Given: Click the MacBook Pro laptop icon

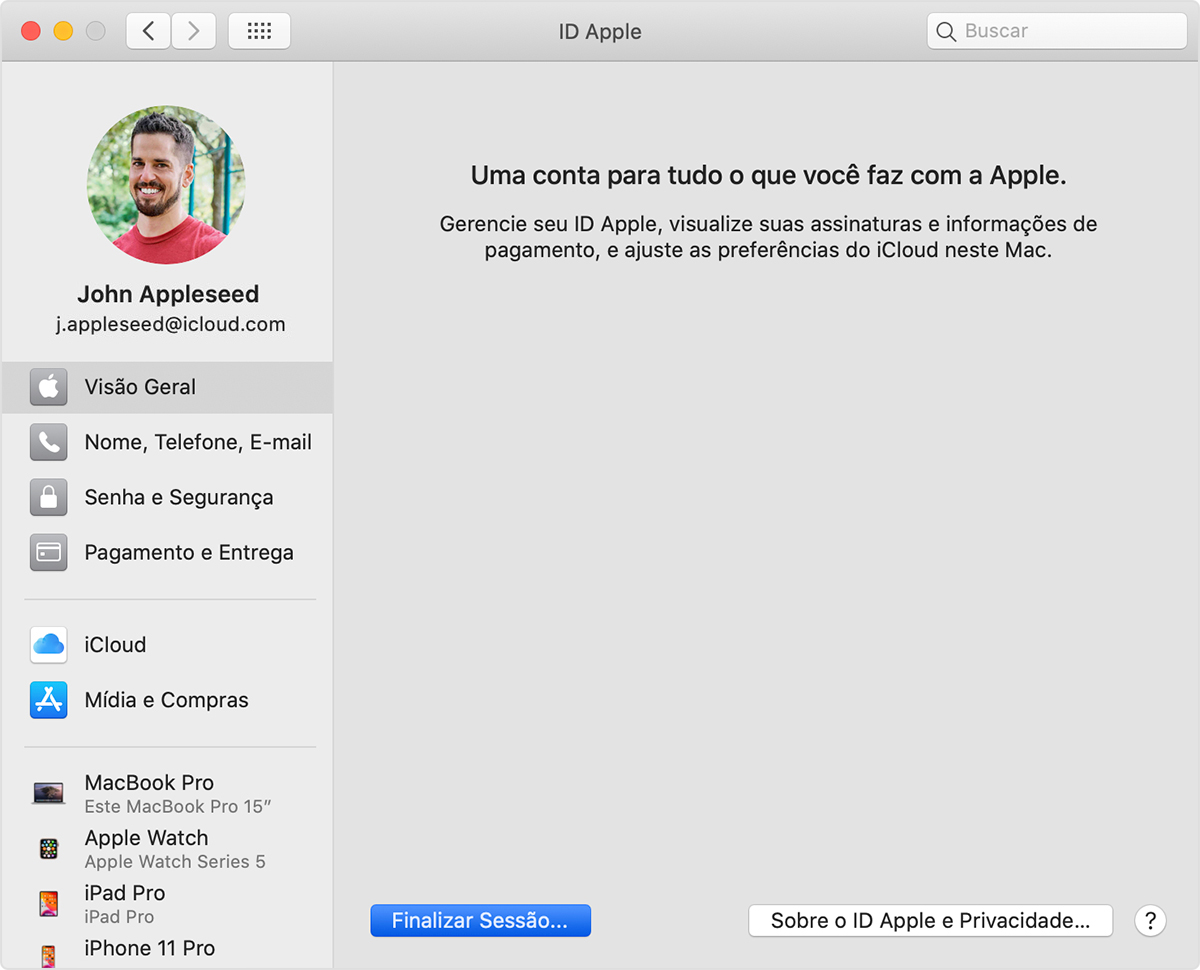Looking at the screenshot, I should (x=48, y=794).
